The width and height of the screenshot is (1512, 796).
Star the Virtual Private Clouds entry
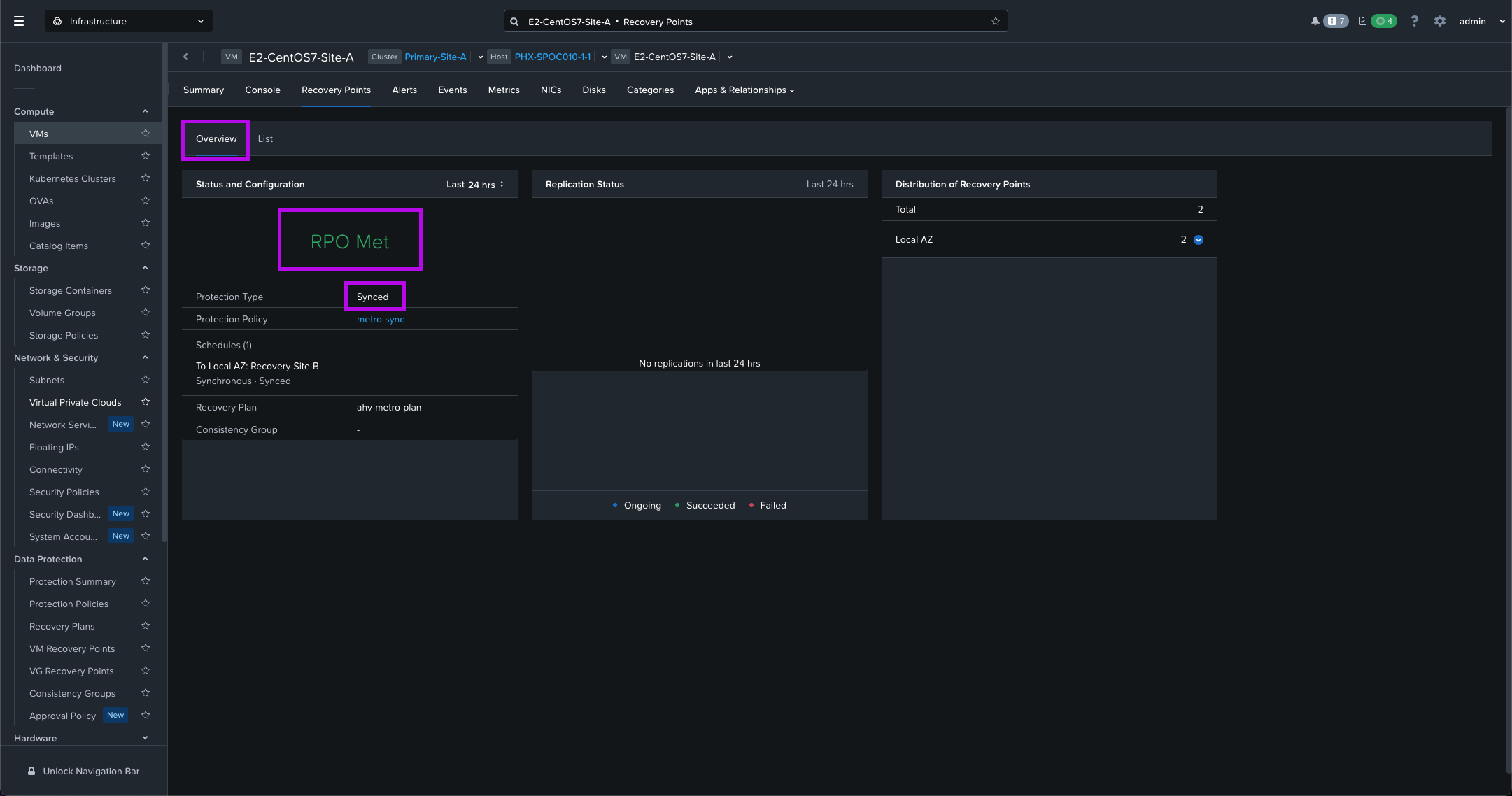(x=146, y=402)
